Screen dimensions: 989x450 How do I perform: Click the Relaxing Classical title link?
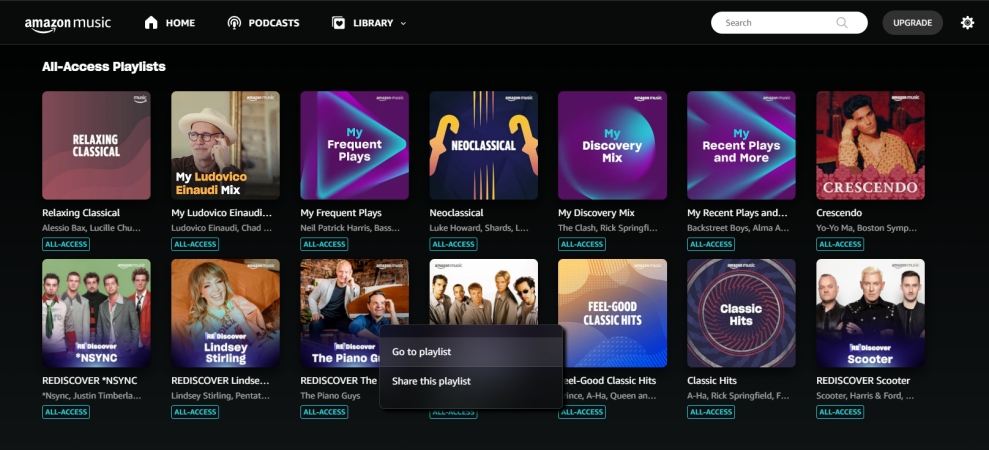(x=81, y=213)
